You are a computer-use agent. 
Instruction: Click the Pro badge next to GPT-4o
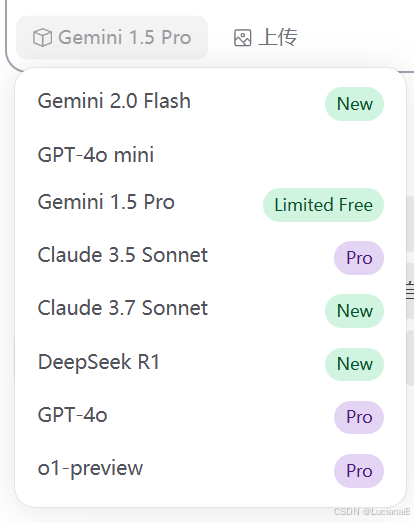click(x=359, y=417)
